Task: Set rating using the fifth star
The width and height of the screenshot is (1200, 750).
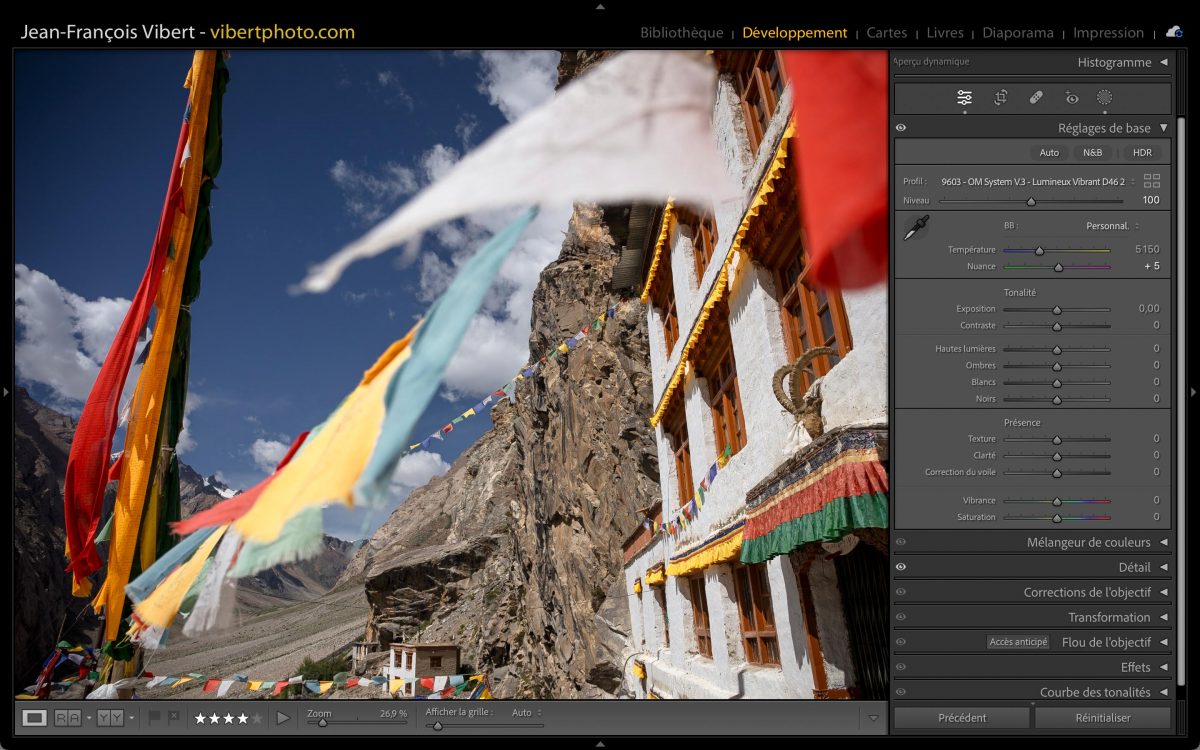Action: click(x=257, y=717)
